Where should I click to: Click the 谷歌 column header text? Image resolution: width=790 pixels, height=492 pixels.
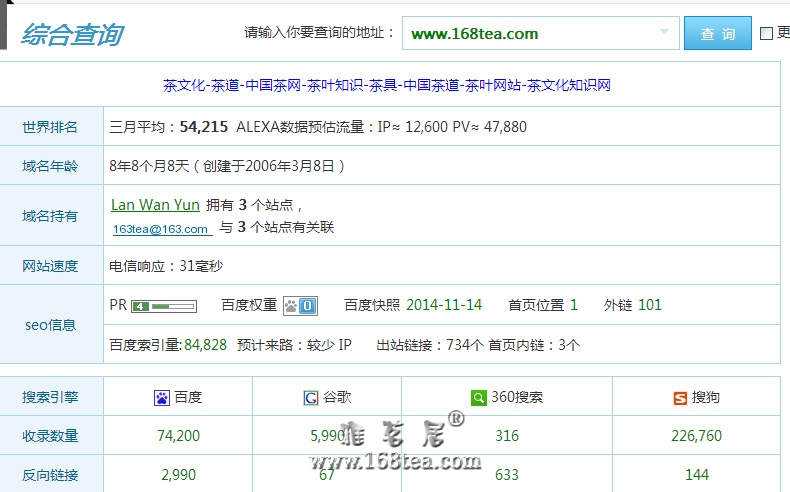[337, 397]
